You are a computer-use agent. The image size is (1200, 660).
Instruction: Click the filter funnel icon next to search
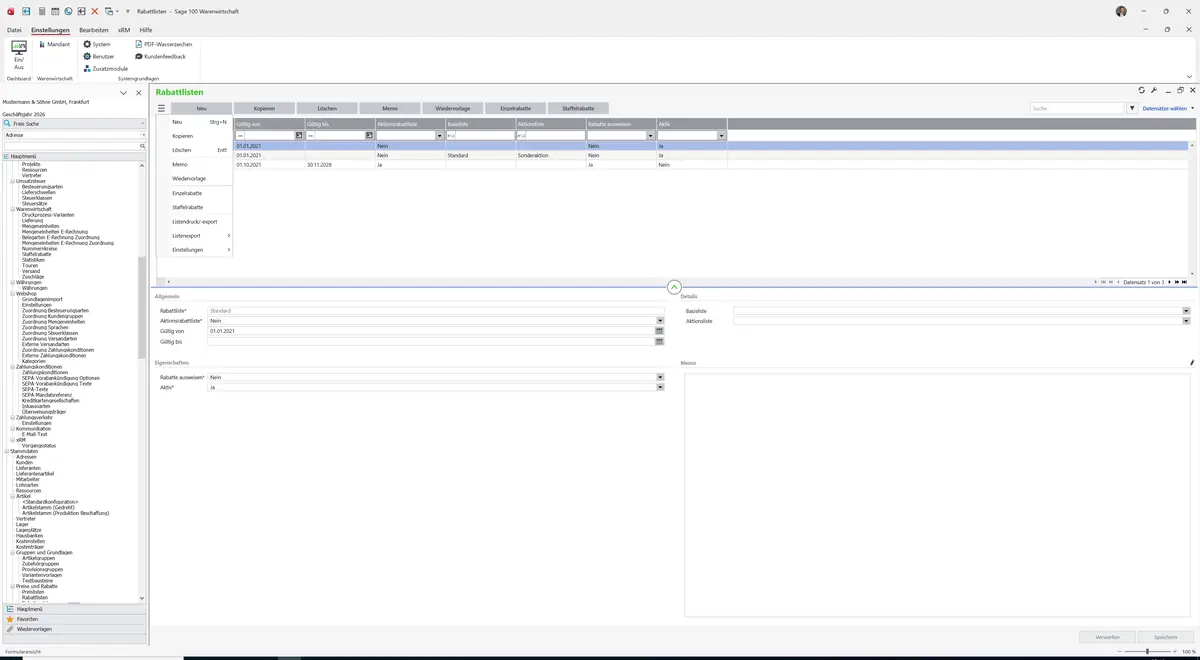(1132, 108)
